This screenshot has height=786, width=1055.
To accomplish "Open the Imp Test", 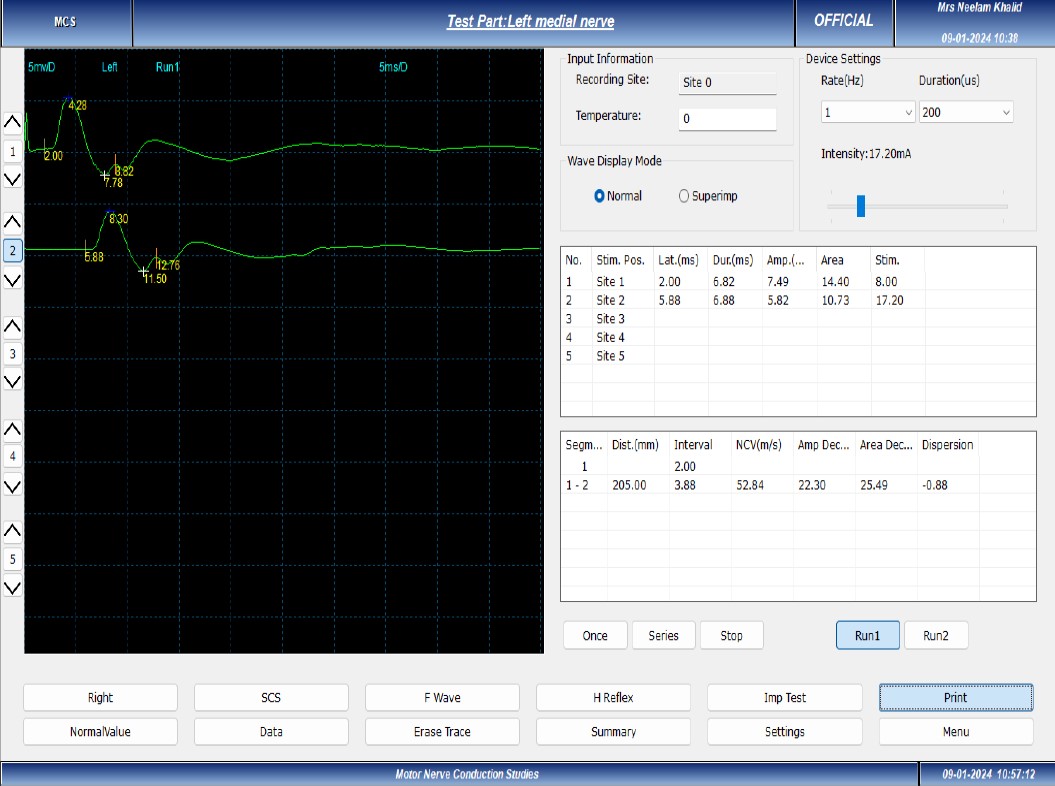I will point(785,697).
